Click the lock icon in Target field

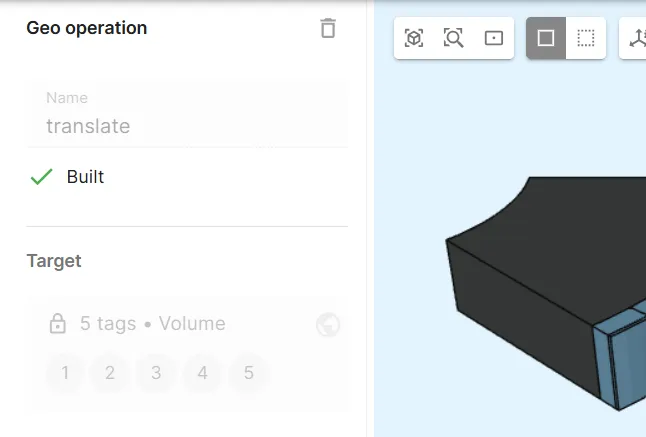58,324
